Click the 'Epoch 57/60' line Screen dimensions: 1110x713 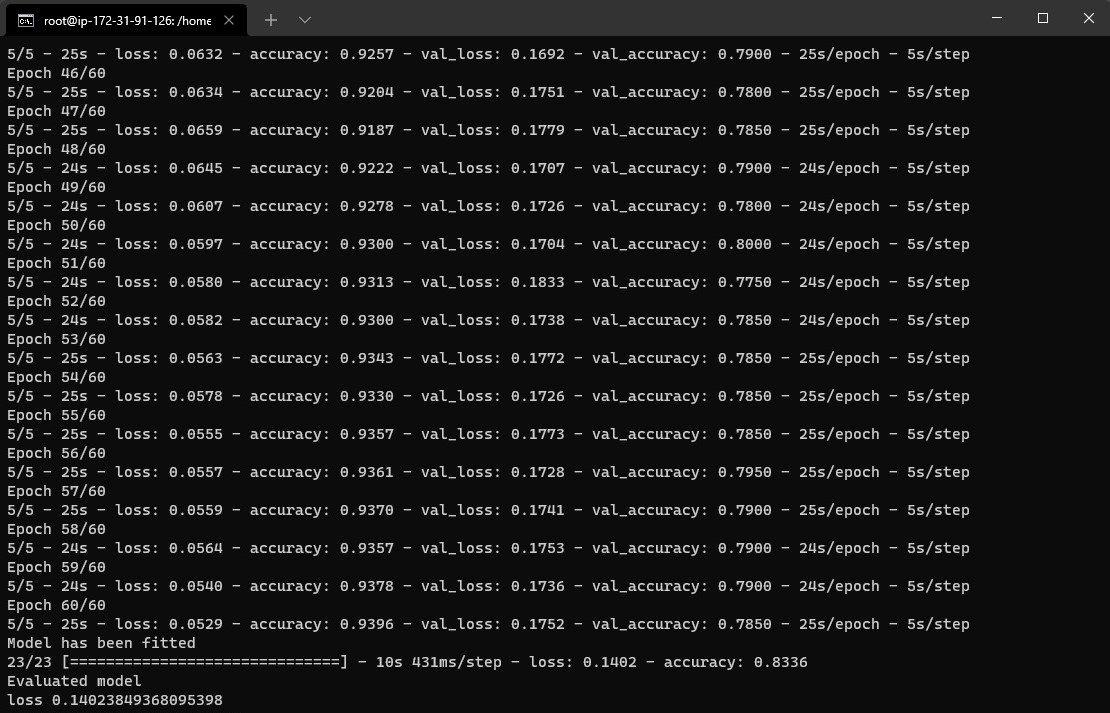tap(57, 491)
